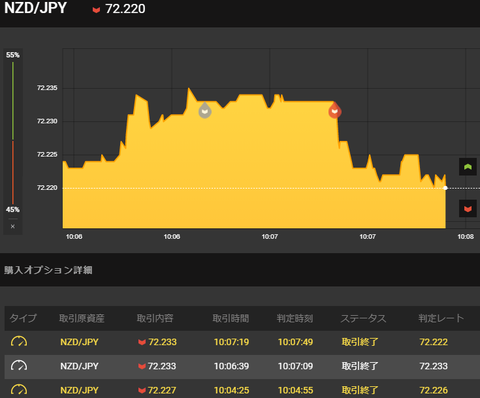Click the white current-price dot on chart

click(x=445, y=188)
